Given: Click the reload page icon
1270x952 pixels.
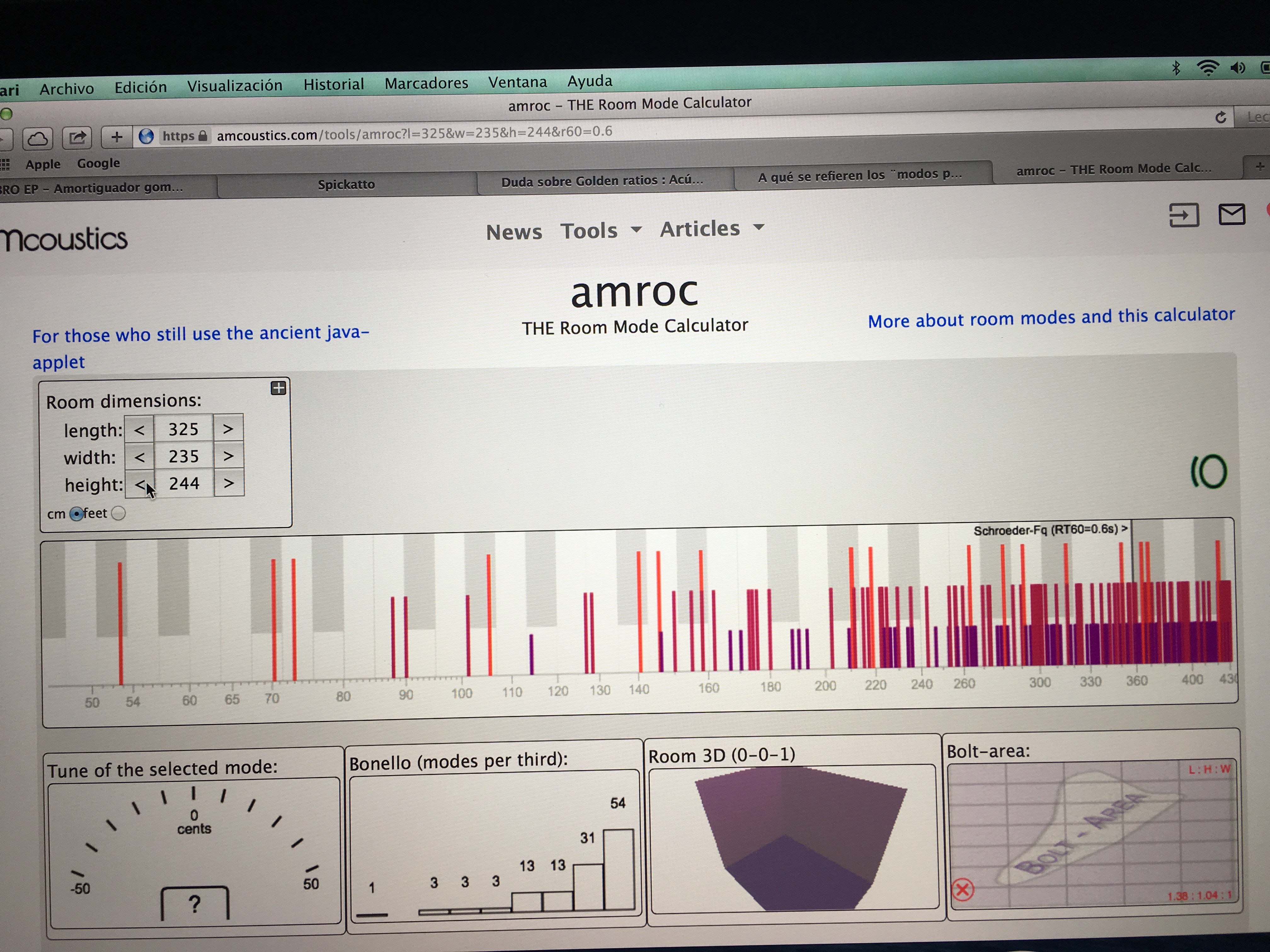Looking at the screenshot, I should click(1221, 117).
